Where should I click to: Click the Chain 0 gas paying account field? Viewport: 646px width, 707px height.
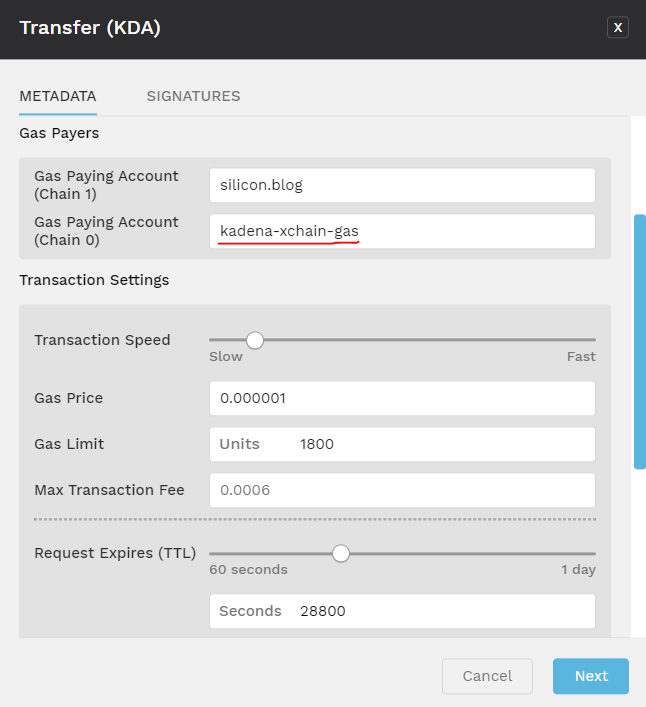coord(402,231)
